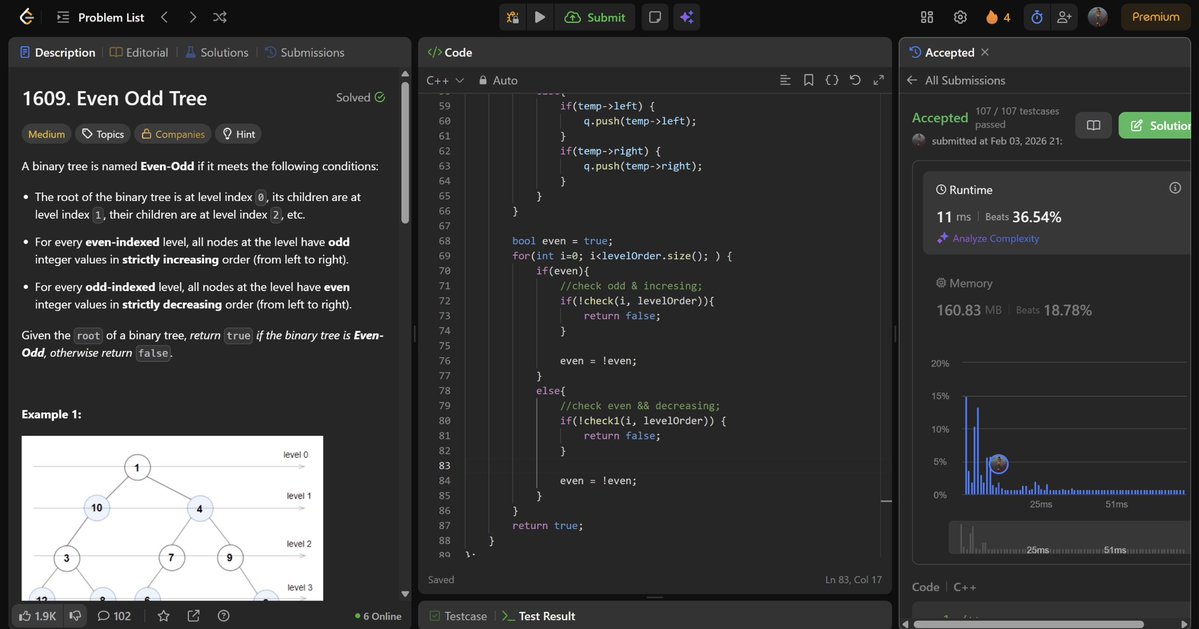
Task: Open the Testcase tab
Action: [458, 616]
